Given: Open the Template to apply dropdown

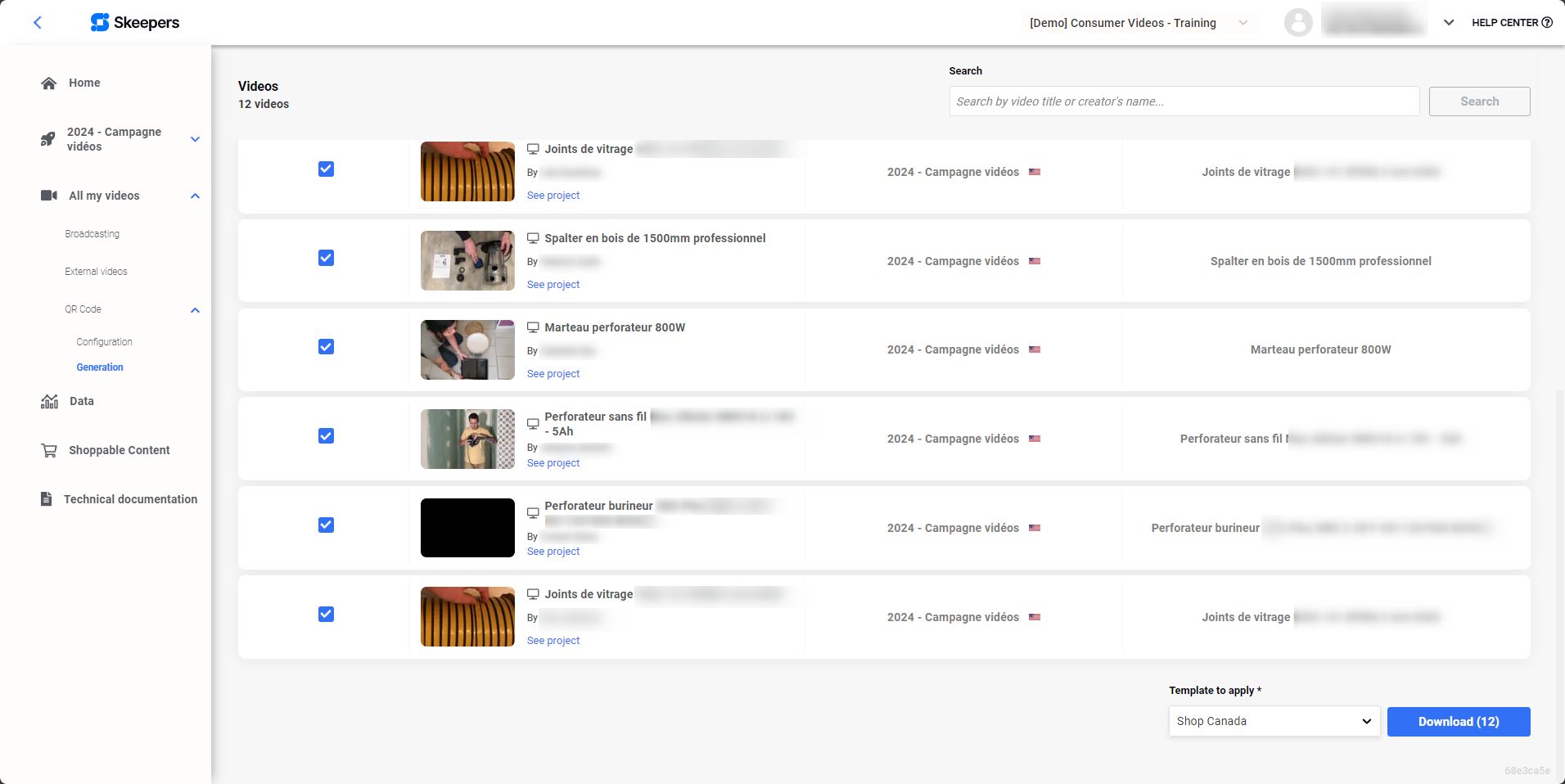Looking at the screenshot, I should 1274,722.
